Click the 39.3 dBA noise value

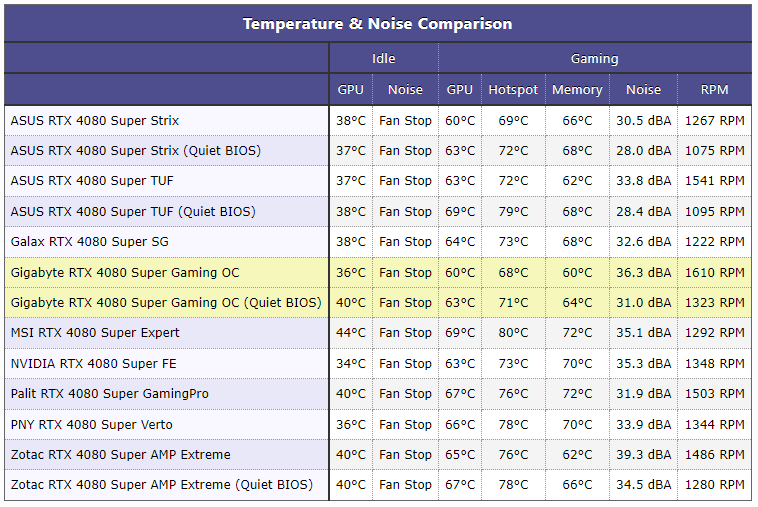(x=643, y=455)
